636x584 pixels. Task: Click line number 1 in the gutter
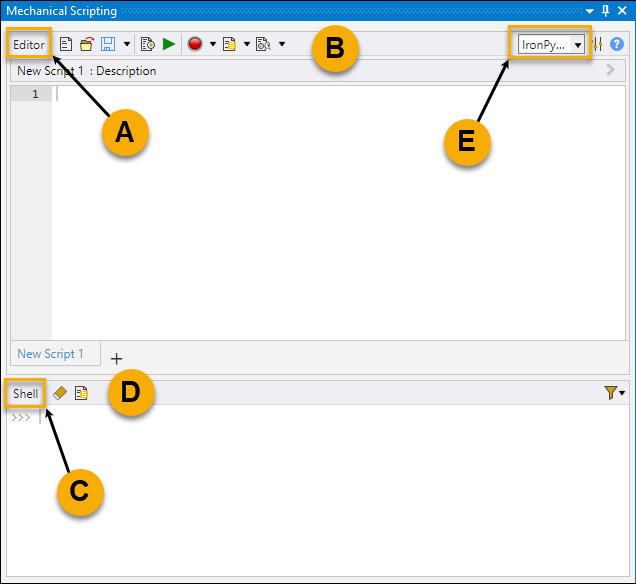click(35, 94)
